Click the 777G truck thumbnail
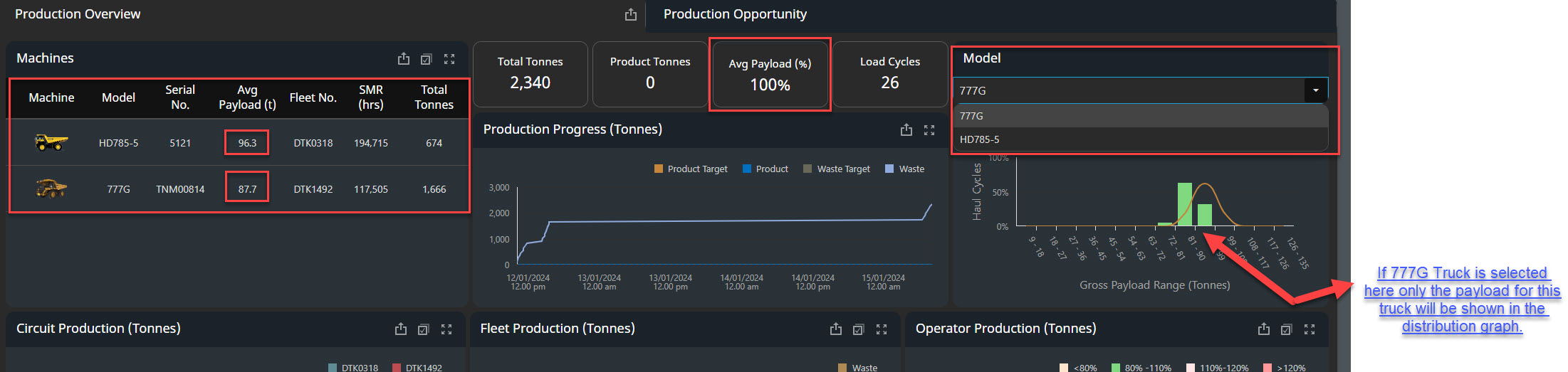1568x372 pixels. tap(51, 189)
